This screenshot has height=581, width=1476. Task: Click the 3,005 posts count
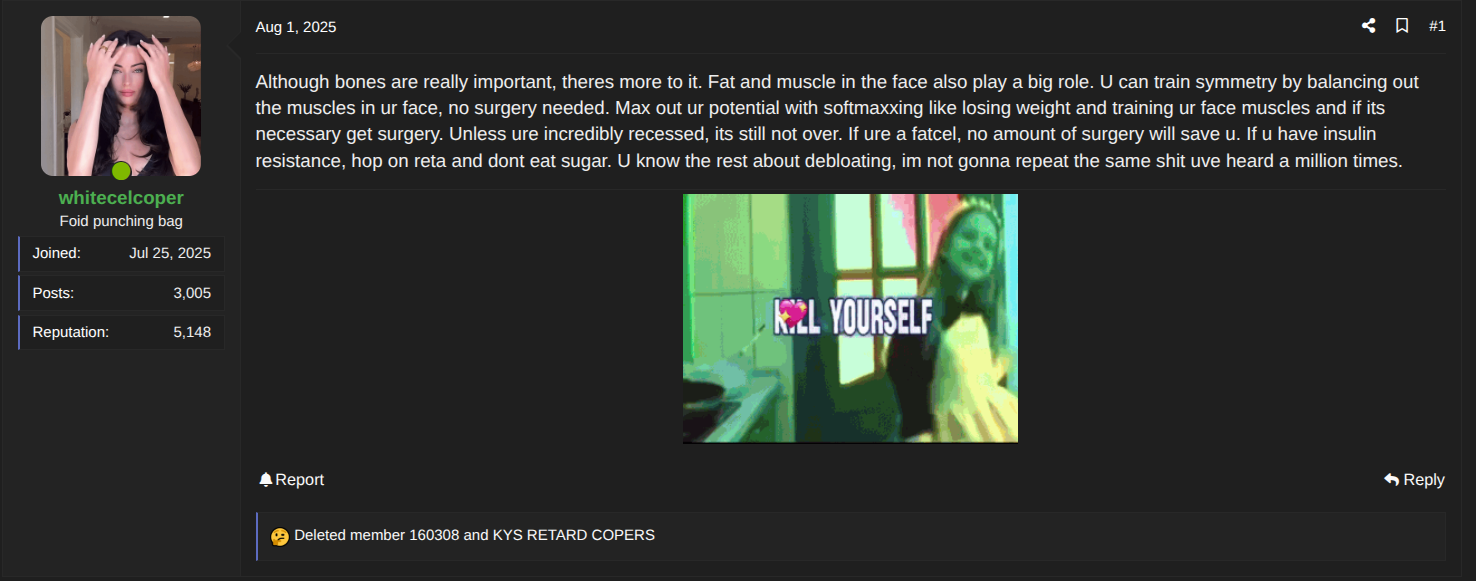192,293
